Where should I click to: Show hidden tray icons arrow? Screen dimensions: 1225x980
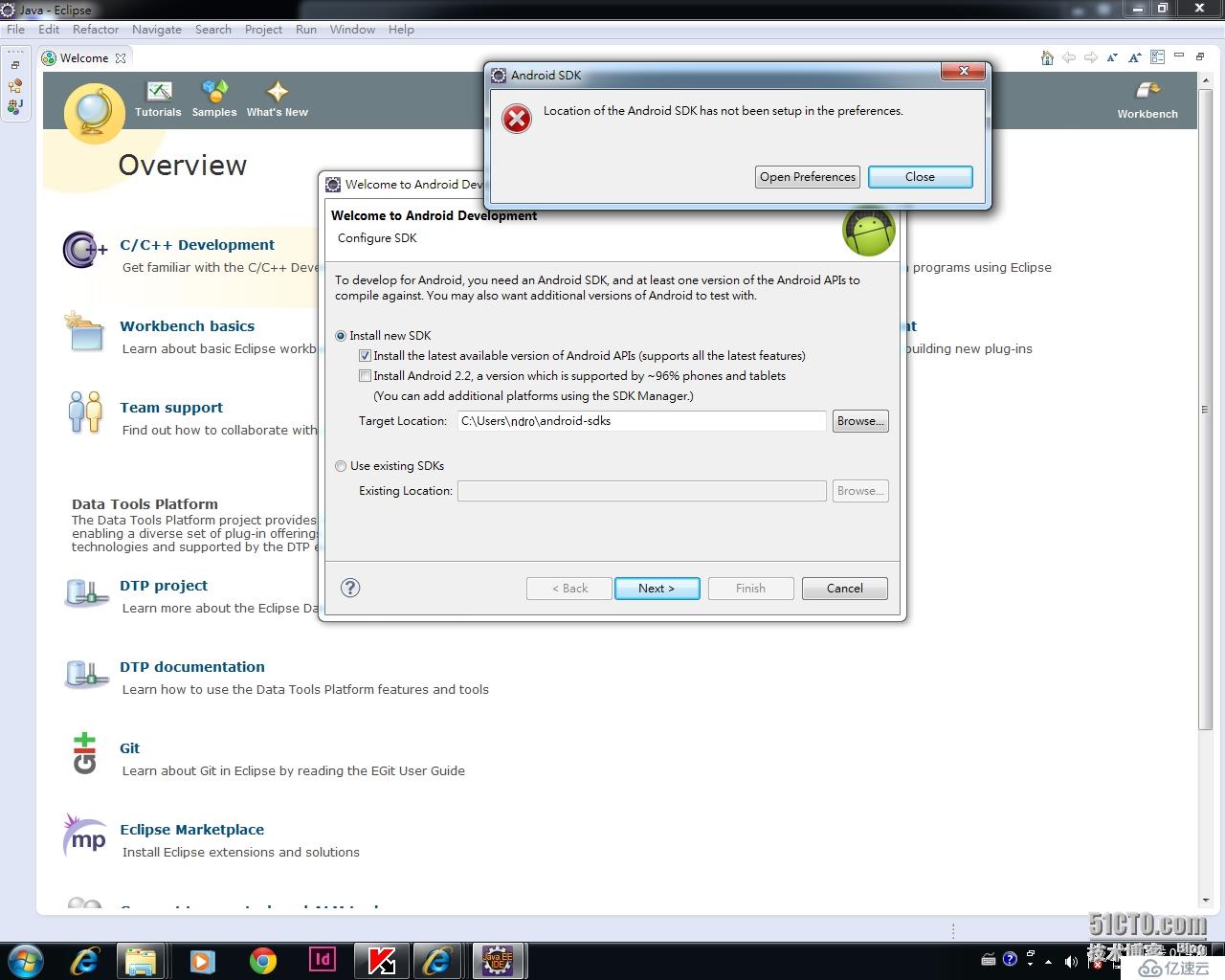coord(1049,961)
